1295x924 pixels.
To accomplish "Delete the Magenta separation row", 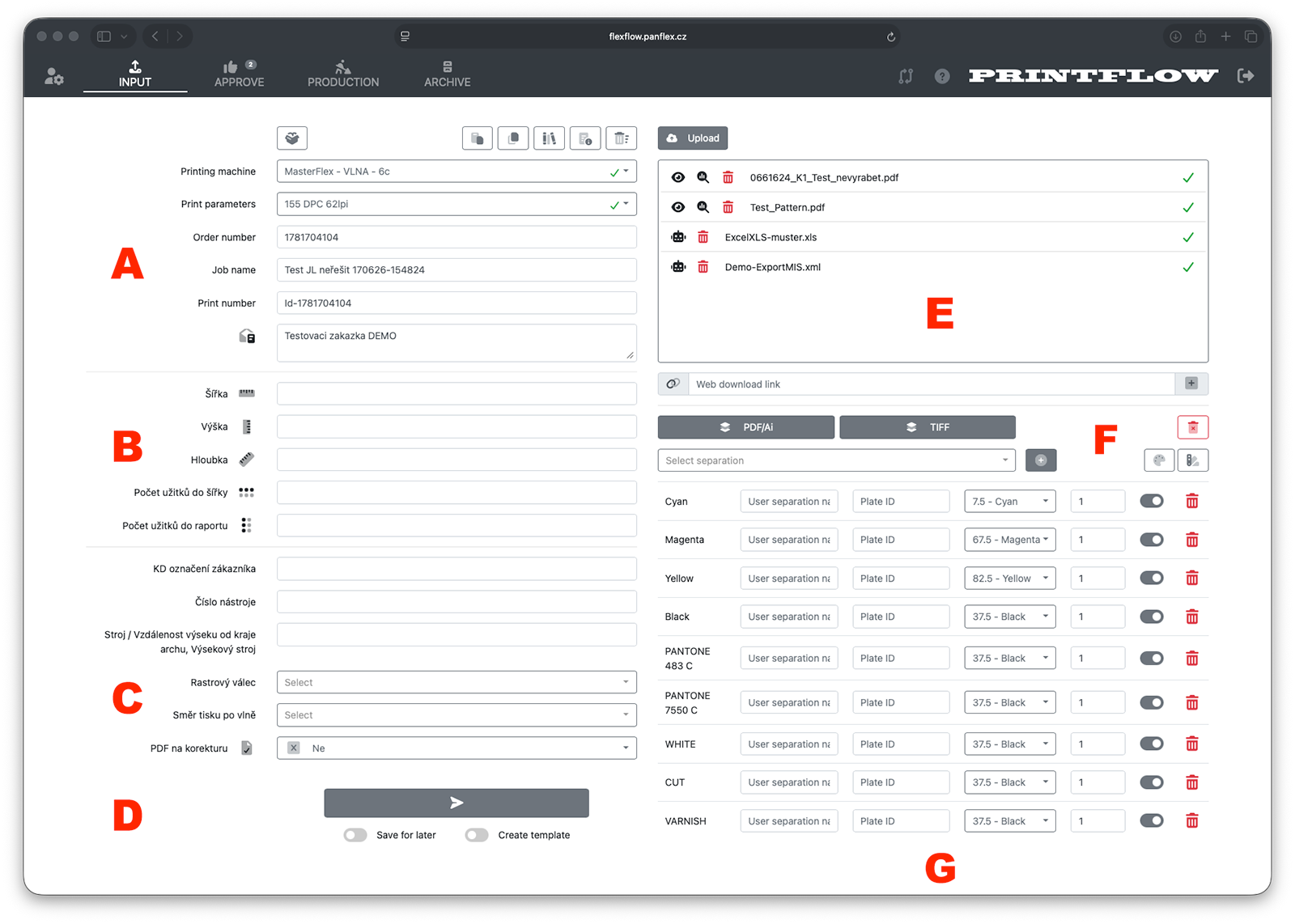I will pyautogui.click(x=1192, y=540).
